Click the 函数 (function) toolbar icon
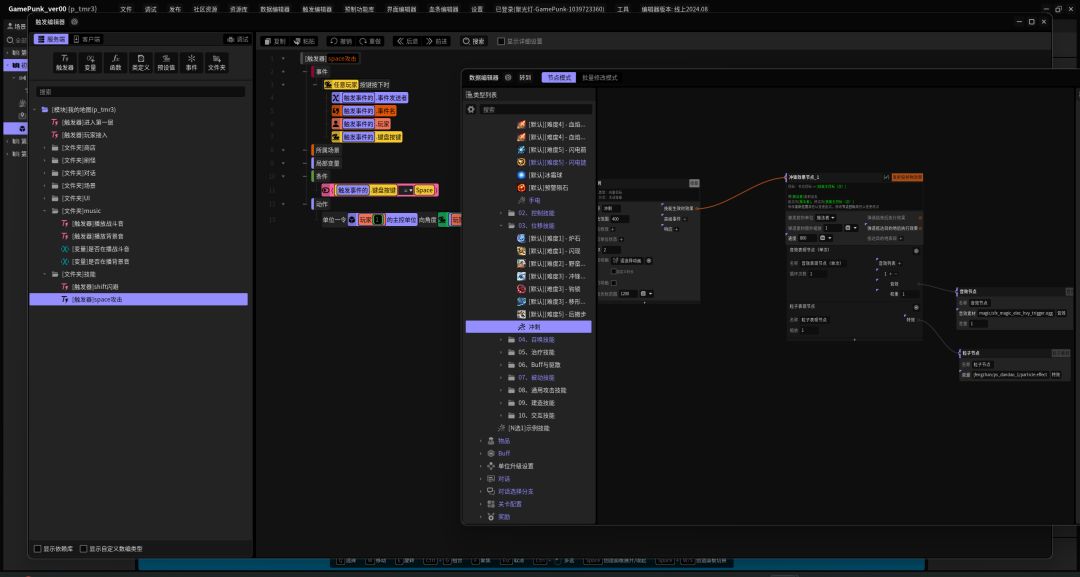Viewport: 1080px width, 577px height. pyautogui.click(x=115, y=62)
